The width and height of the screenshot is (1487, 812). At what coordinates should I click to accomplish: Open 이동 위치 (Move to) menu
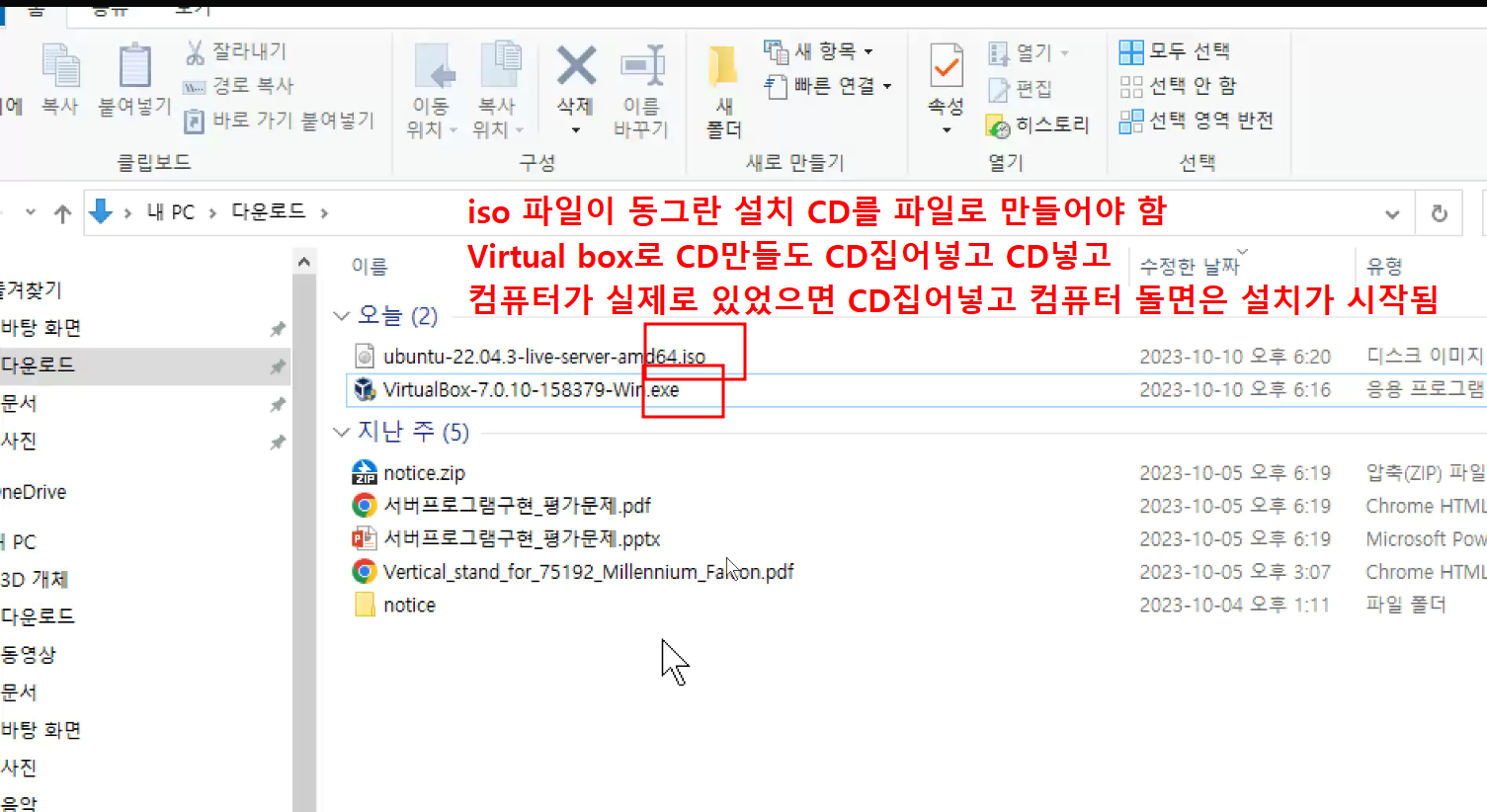click(x=433, y=92)
